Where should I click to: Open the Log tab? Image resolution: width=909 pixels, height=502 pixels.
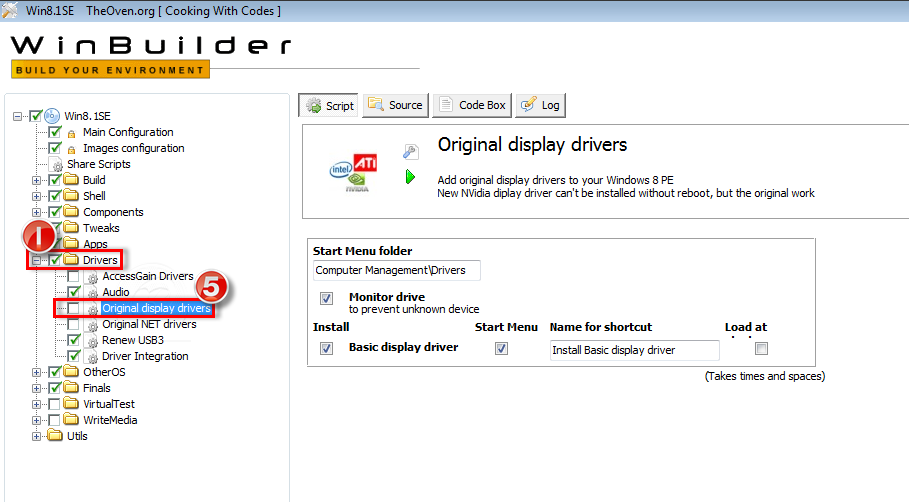540,105
